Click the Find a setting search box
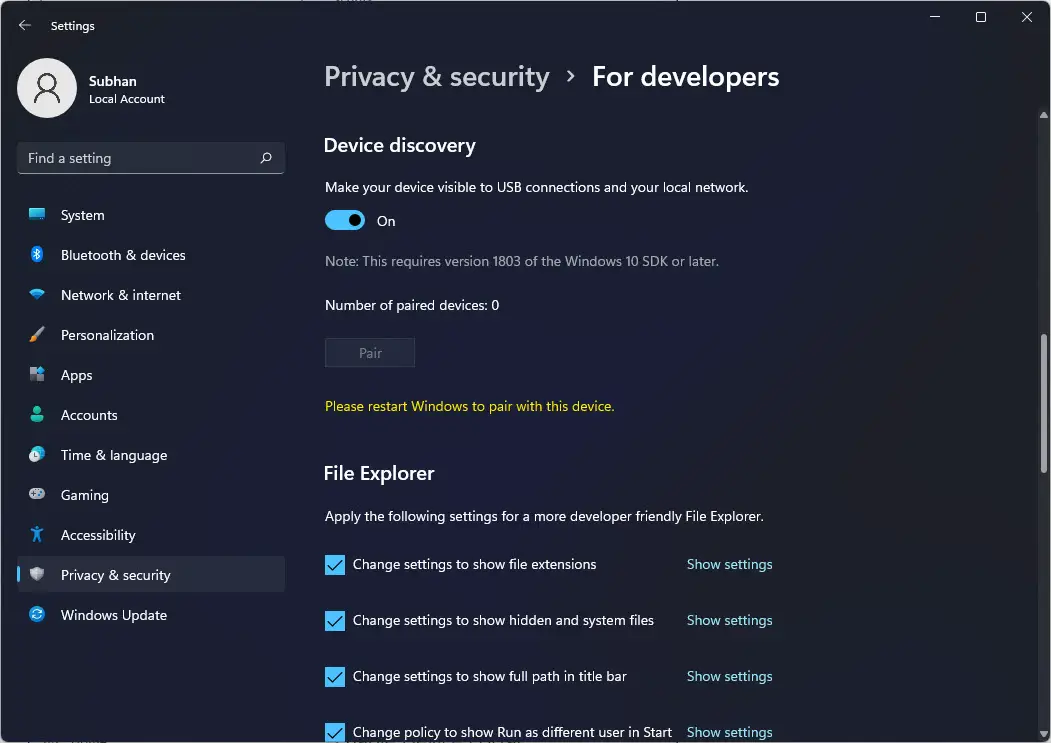The height and width of the screenshot is (743, 1051). point(151,158)
